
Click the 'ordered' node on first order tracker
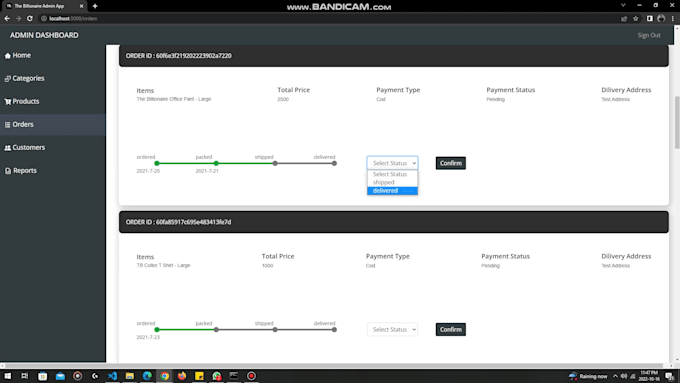(x=157, y=164)
